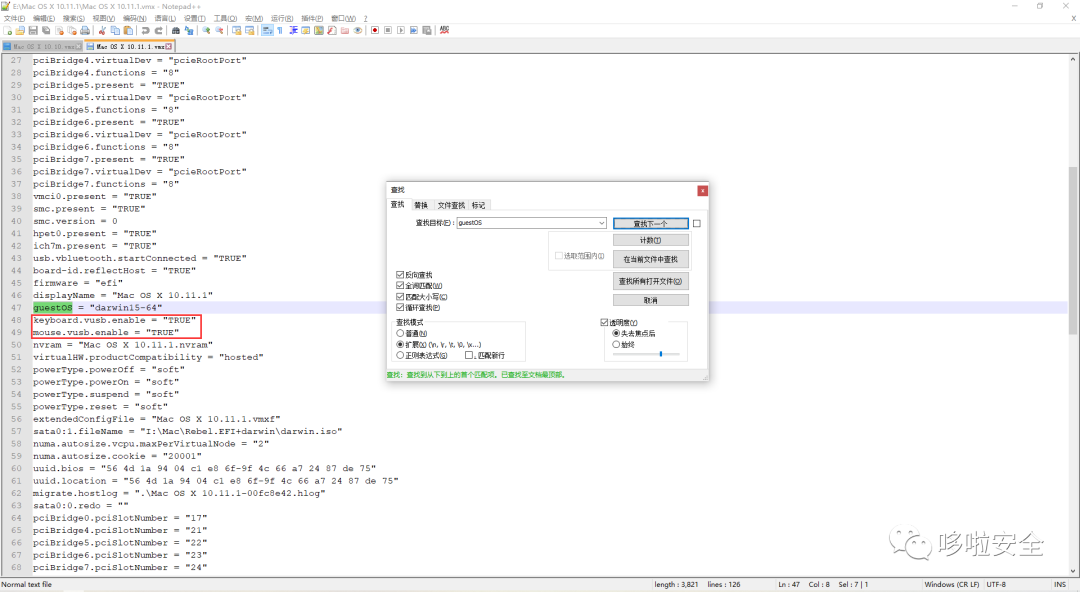1080x592 pixels.
Task: Uncheck the 反向查找 checkbox
Action: coord(400,274)
